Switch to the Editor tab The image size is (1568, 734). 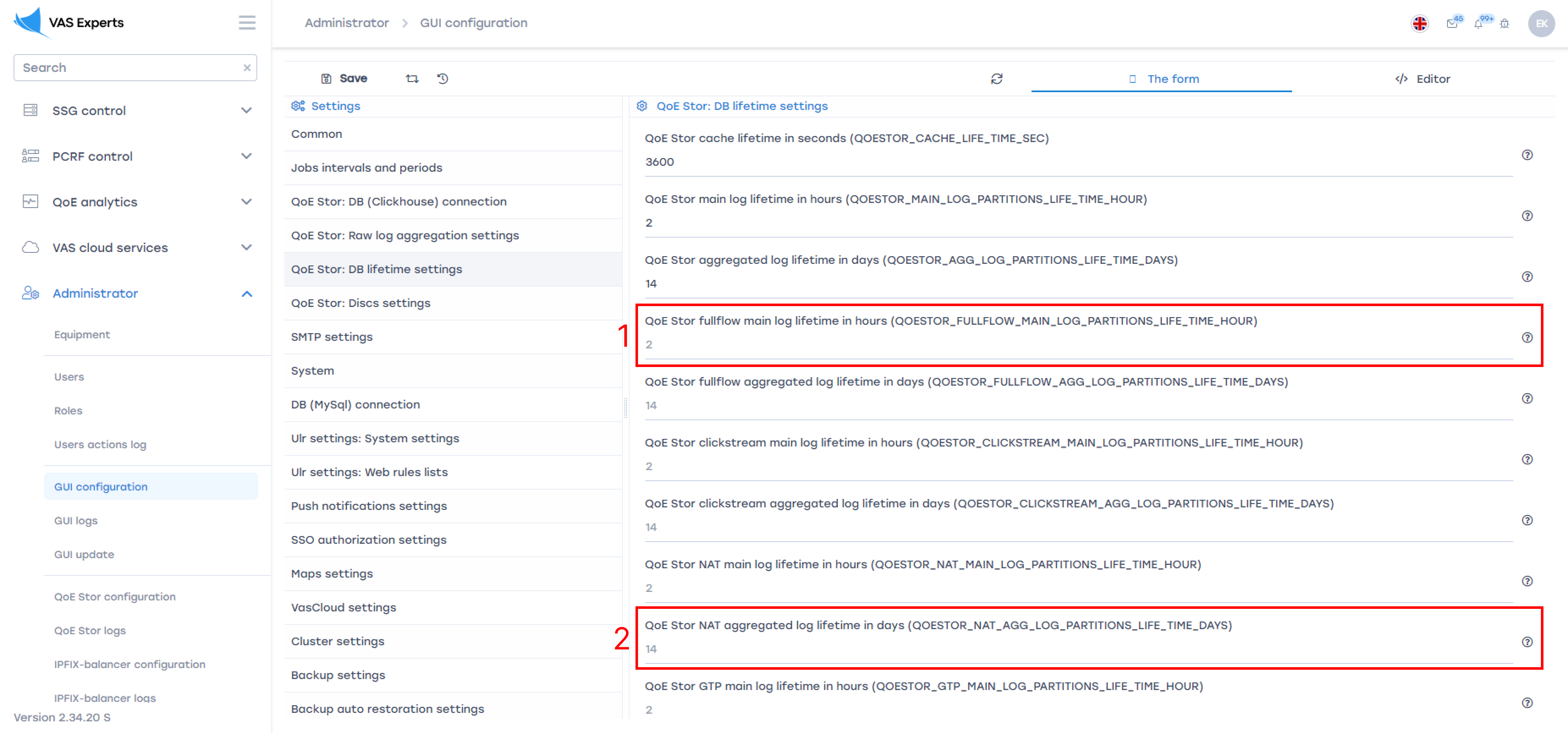pyautogui.click(x=1422, y=79)
